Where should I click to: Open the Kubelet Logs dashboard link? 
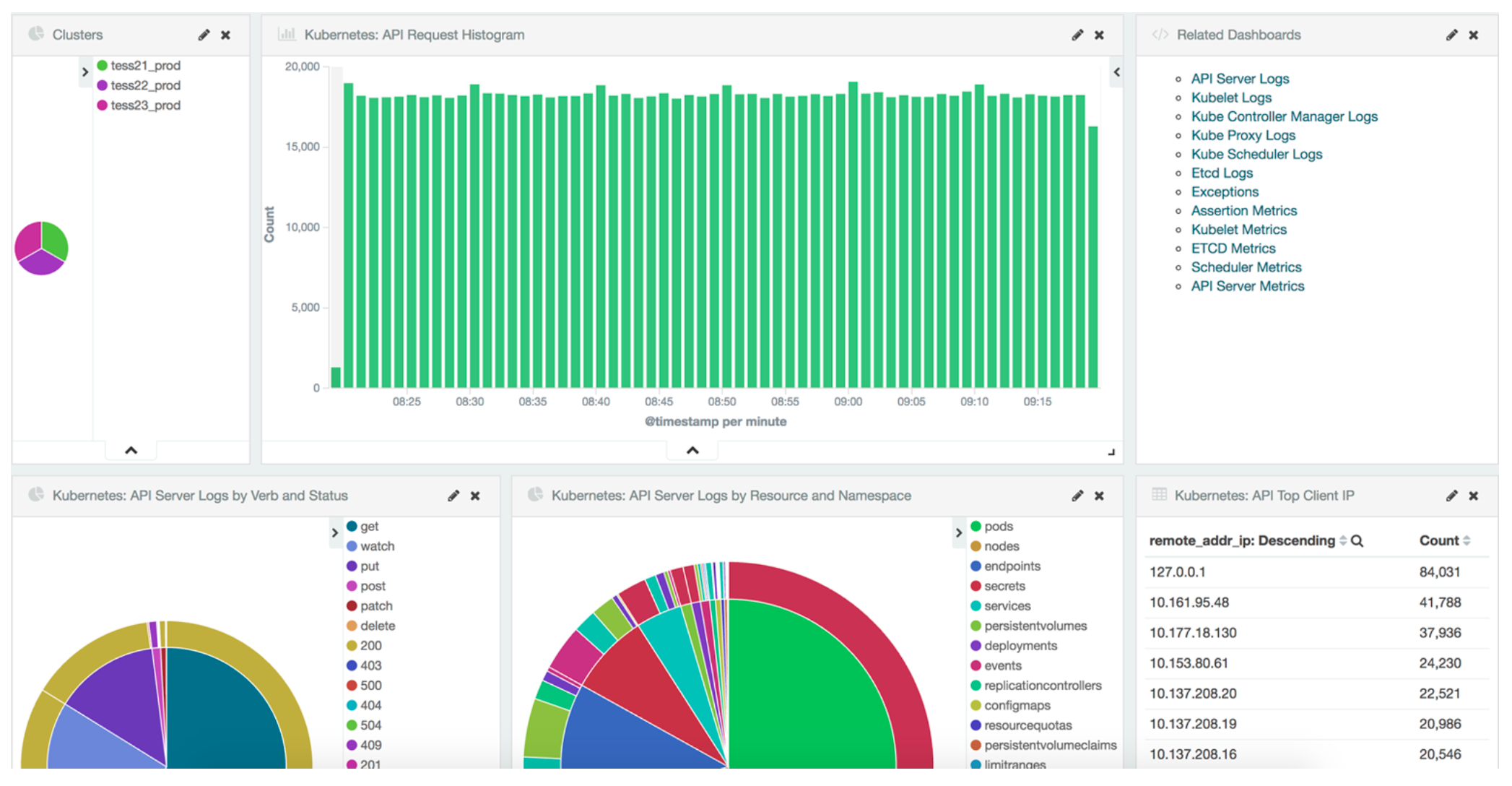[1231, 98]
